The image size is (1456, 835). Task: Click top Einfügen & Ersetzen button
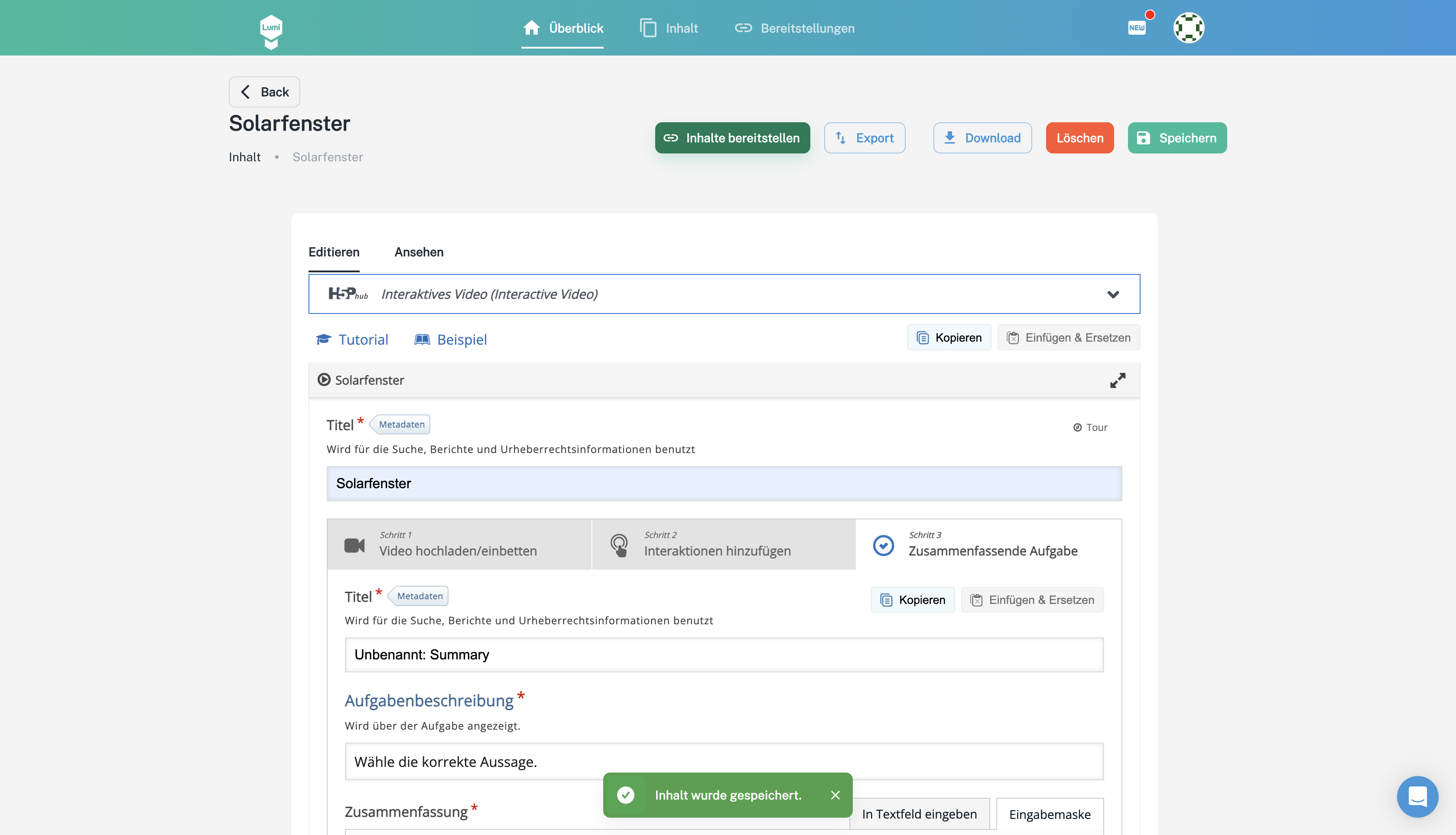(x=1069, y=338)
